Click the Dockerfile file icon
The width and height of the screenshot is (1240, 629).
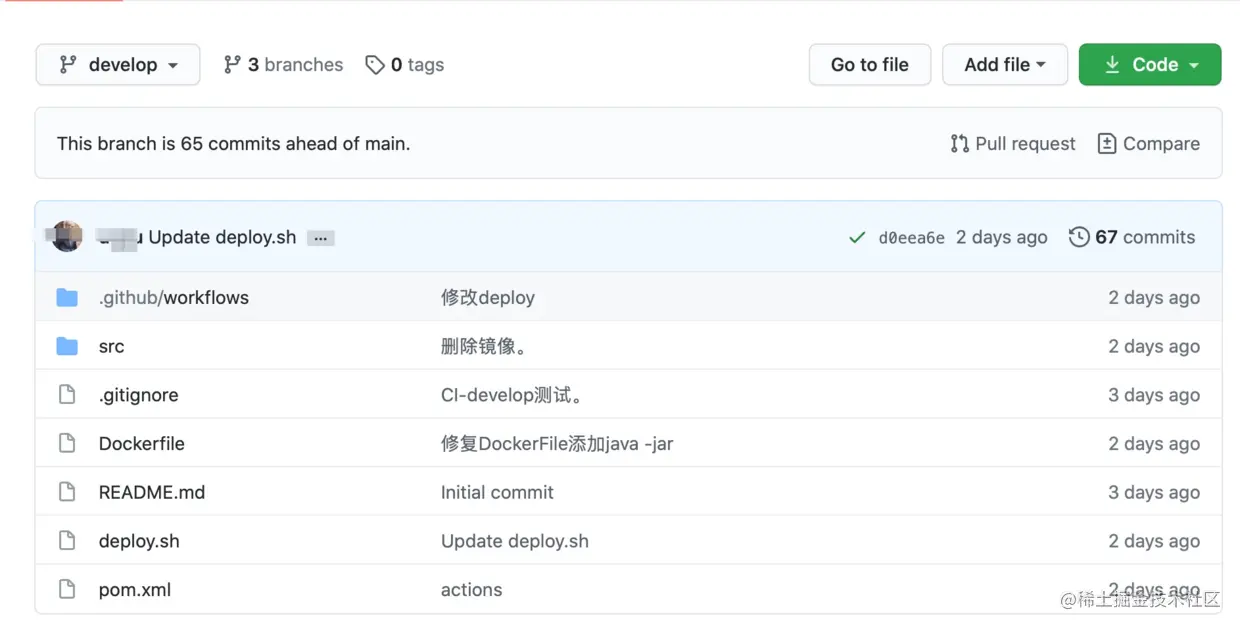[67, 443]
